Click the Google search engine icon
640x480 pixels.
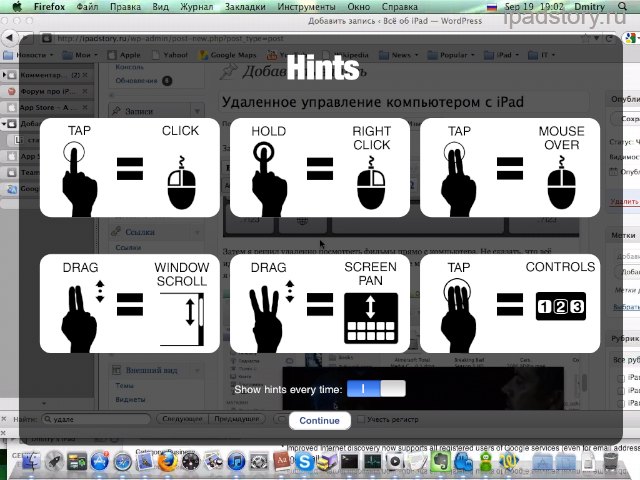pyautogui.click(x=631, y=38)
